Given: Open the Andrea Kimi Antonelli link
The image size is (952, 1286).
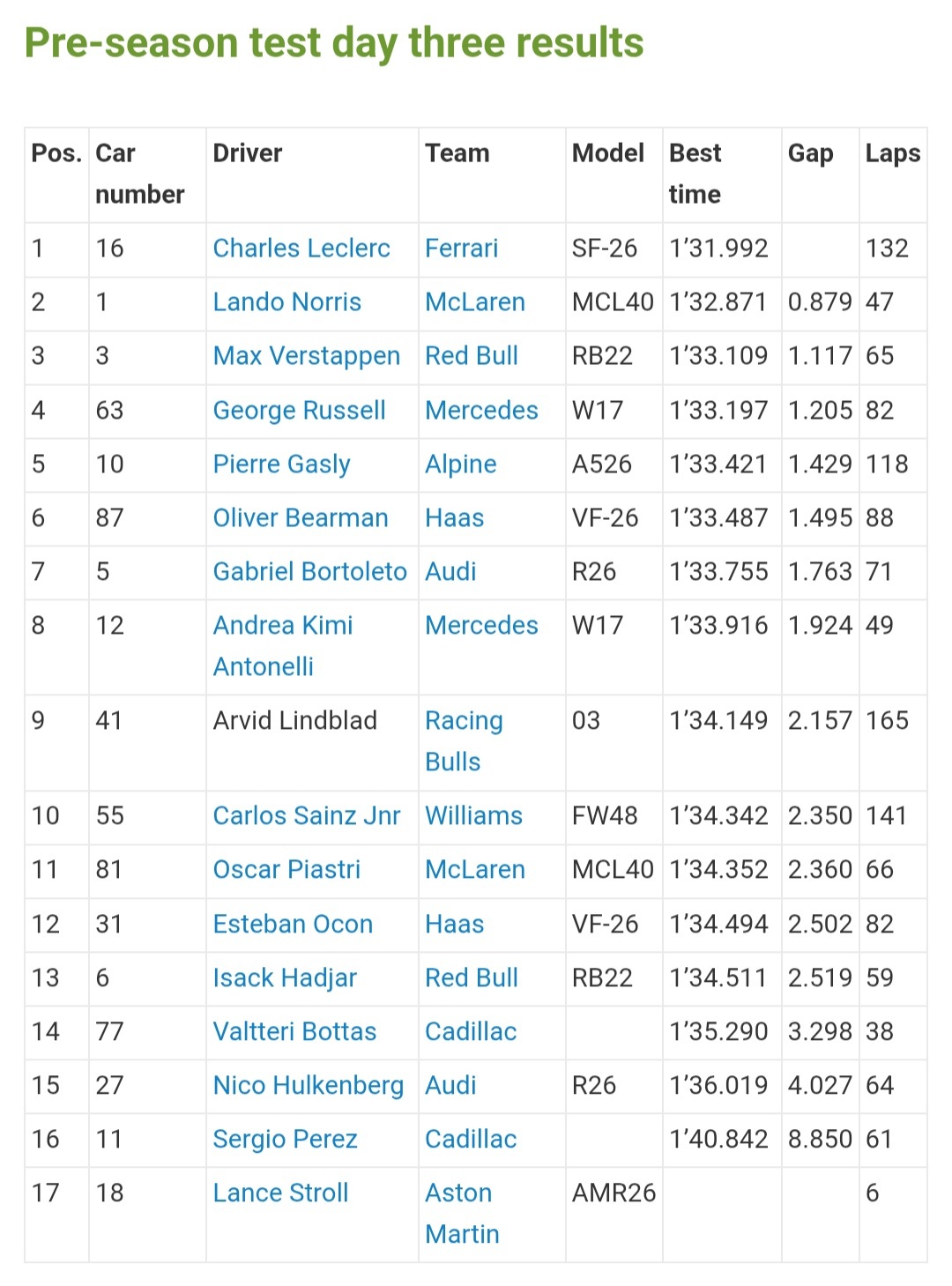Looking at the screenshot, I should click(282, 626).
